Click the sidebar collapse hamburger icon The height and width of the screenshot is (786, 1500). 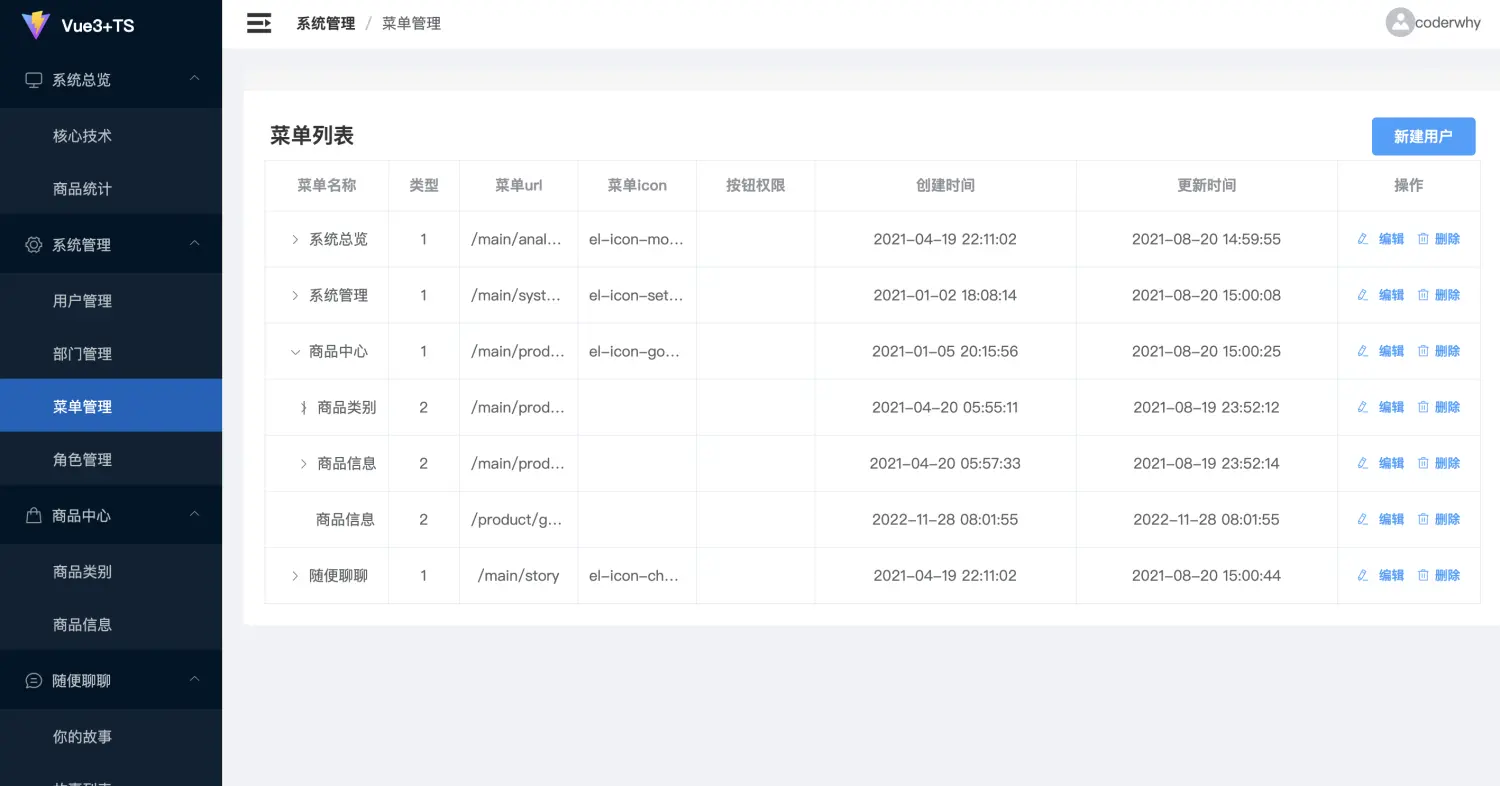click(x=259, y=23)
